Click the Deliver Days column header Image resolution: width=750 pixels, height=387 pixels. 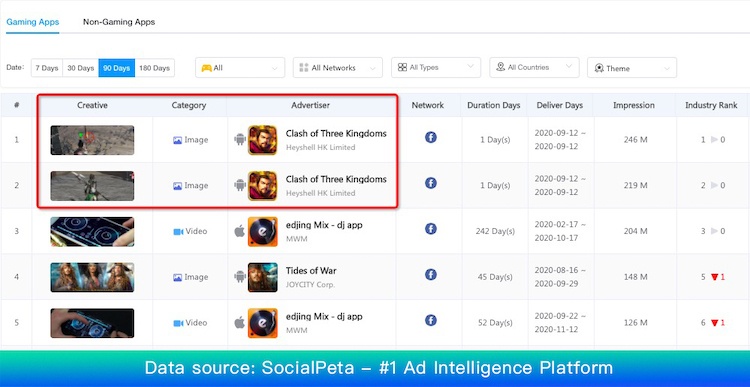560,105
